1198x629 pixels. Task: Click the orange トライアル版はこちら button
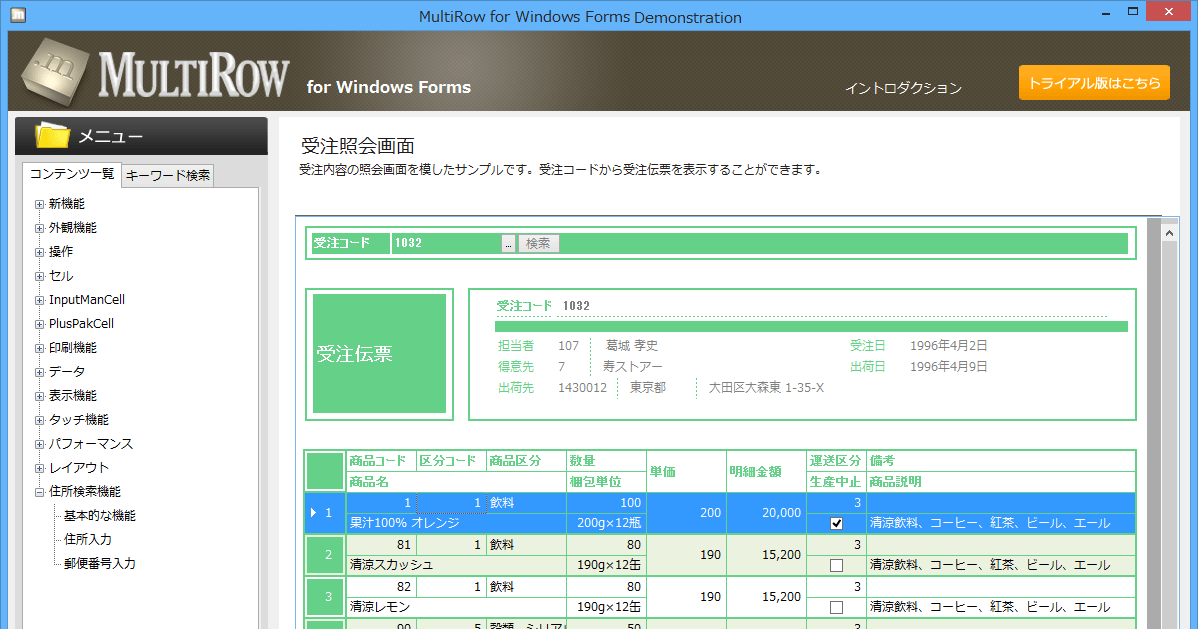click(x=1093, y=83)
